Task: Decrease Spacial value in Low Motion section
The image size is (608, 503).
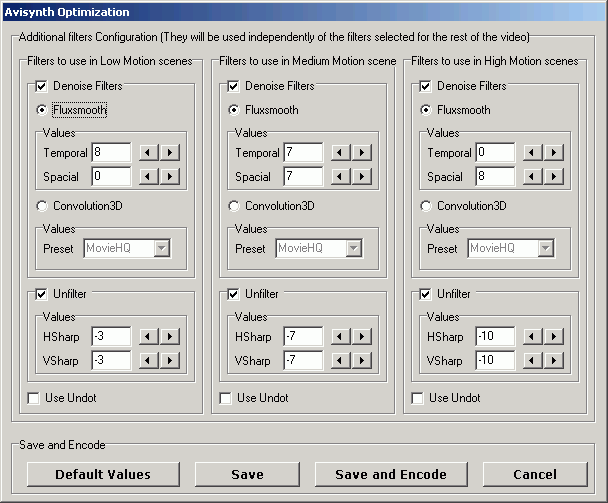Action: [149, 176]
